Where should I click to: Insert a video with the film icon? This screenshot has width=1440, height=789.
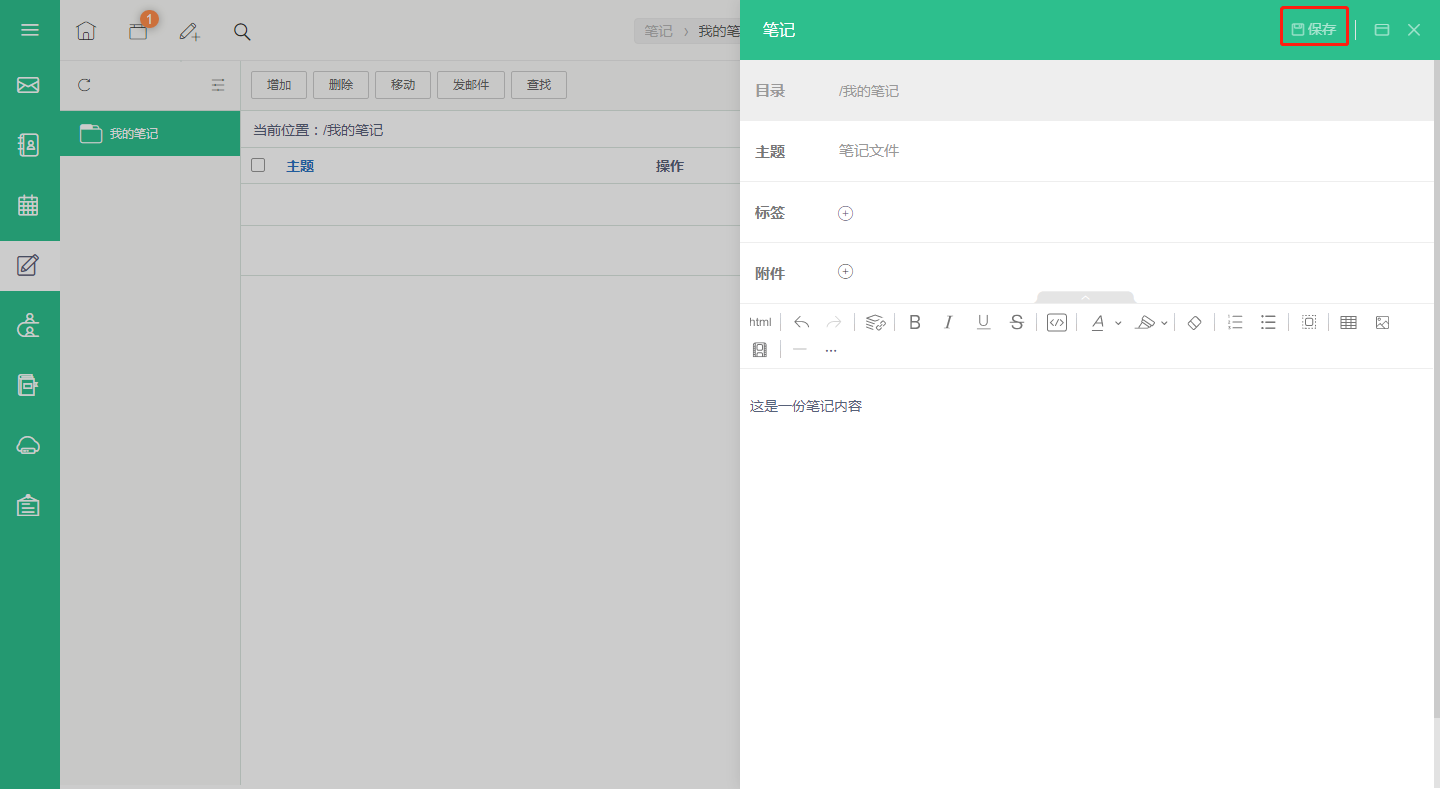[760, 350]
